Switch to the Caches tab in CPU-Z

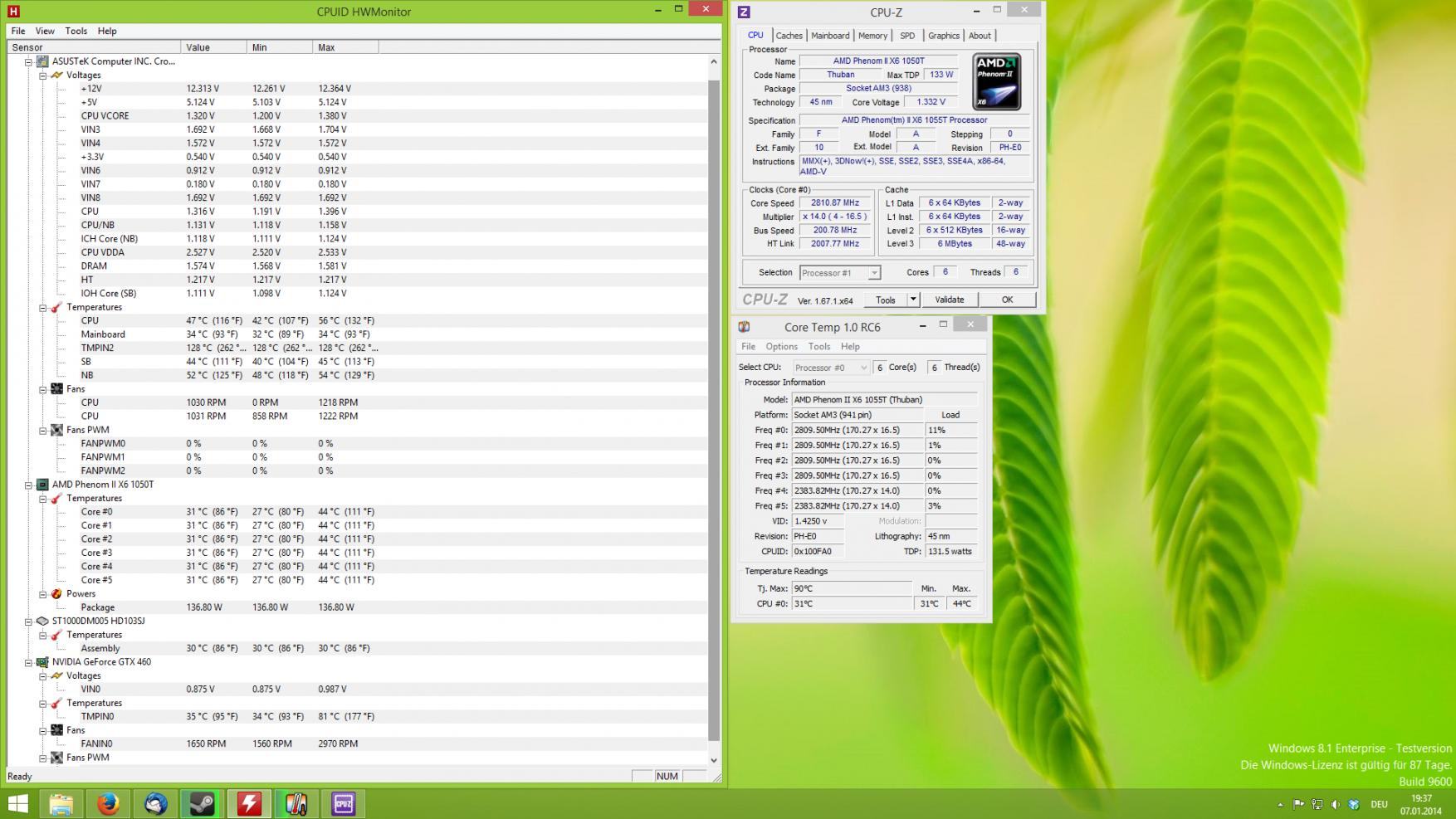click(789, 36)
